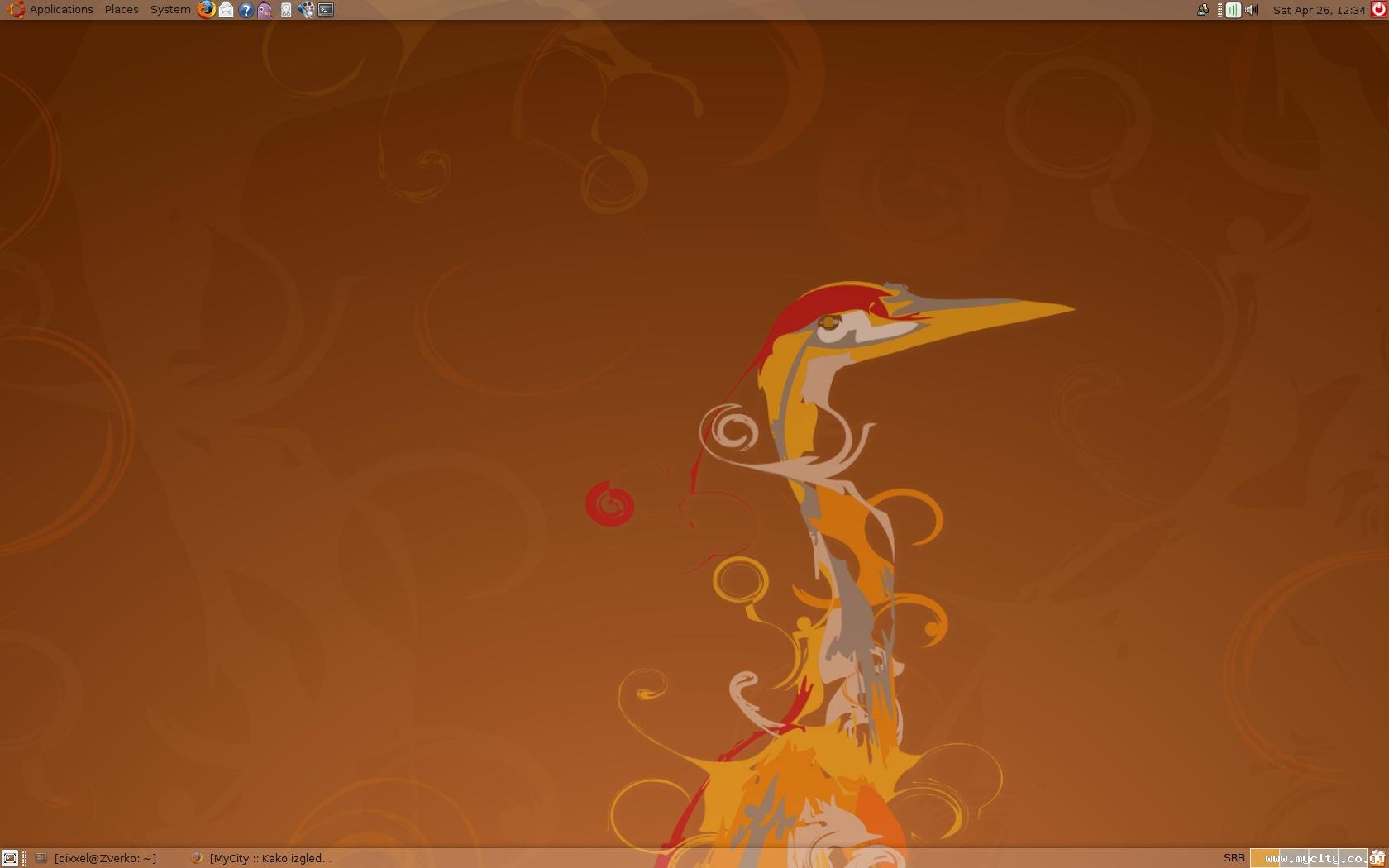Open the Terminal launcher in top panel
Screen dimensions: 1389x868
tap(327, 10)
